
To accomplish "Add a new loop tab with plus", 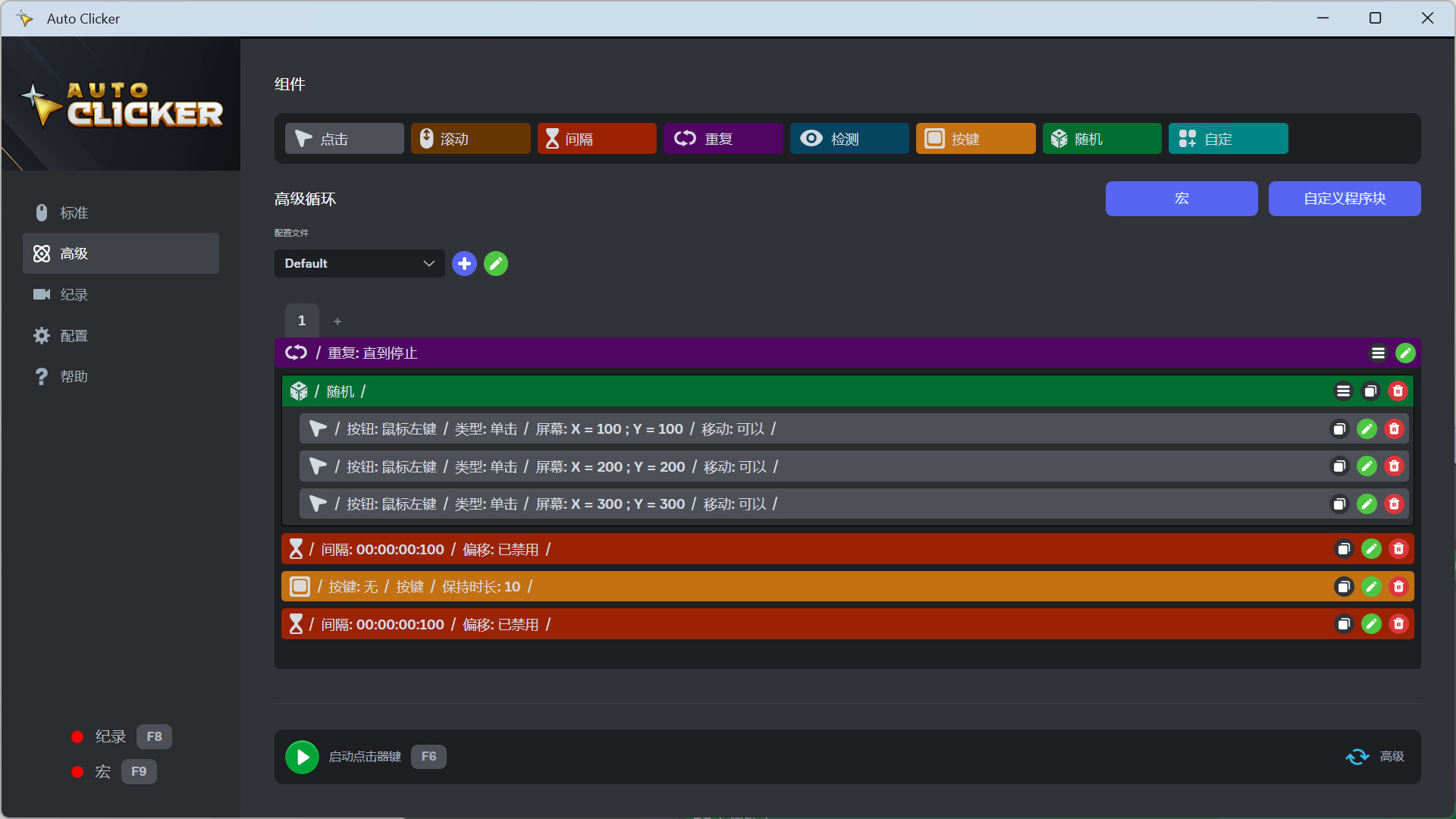I will click(337, 322).
